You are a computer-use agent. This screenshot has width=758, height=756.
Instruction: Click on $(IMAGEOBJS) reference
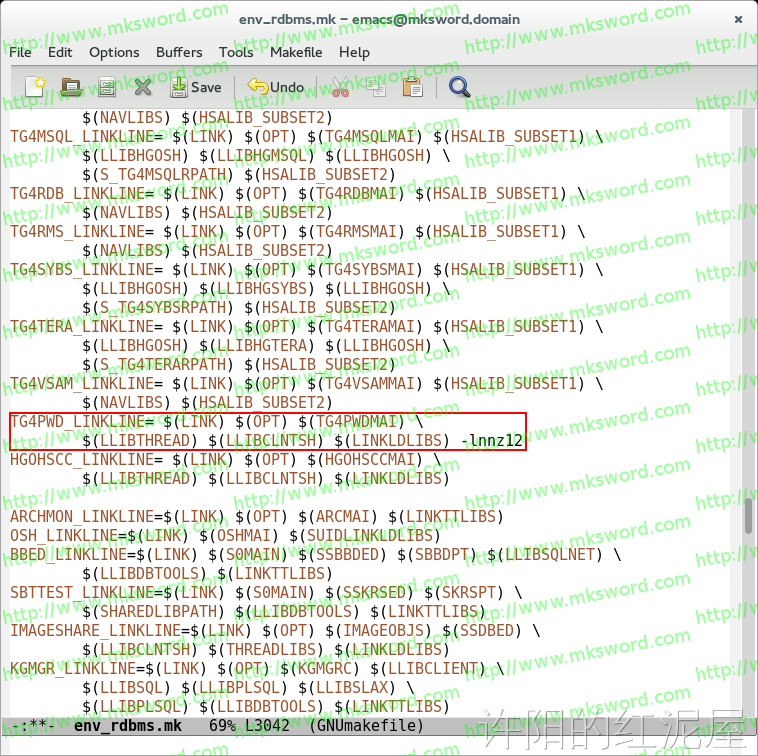pos(378,630)
